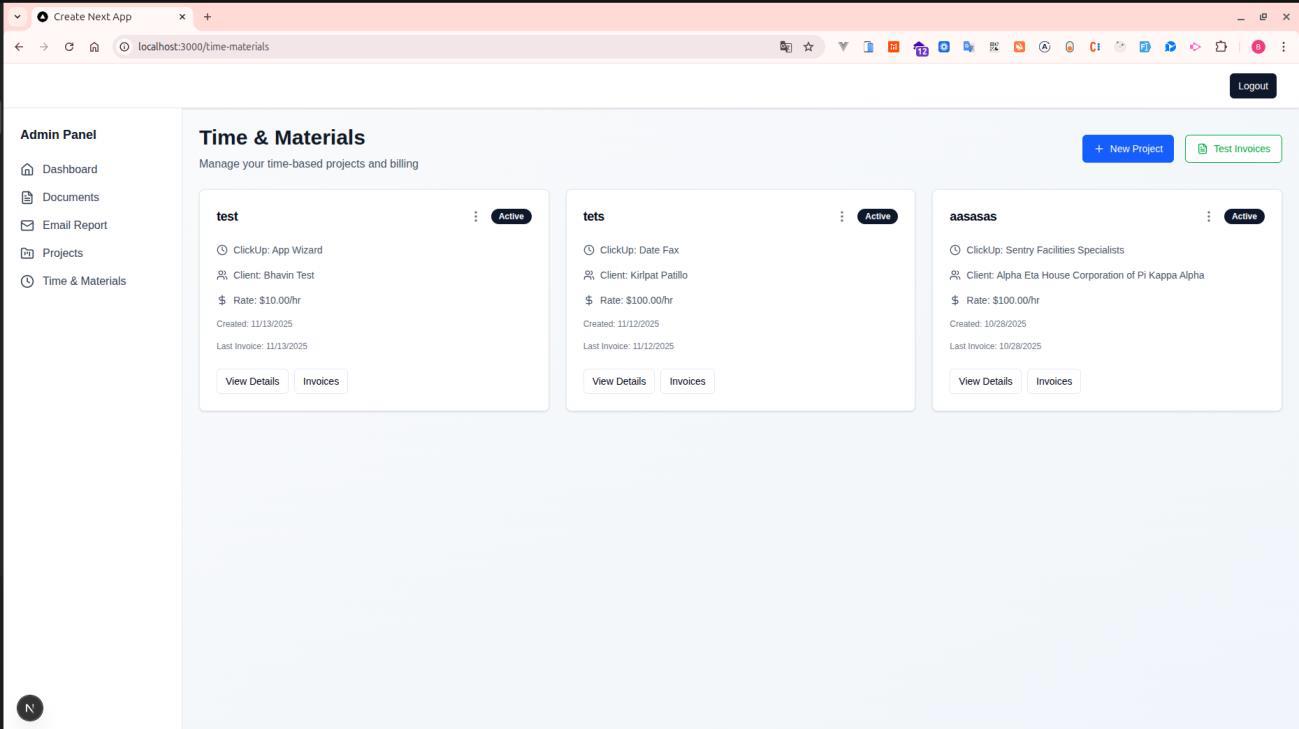Open the browser Extensions puzzle icon
Screen dimensions: 1299x729
pos(1220,46)
